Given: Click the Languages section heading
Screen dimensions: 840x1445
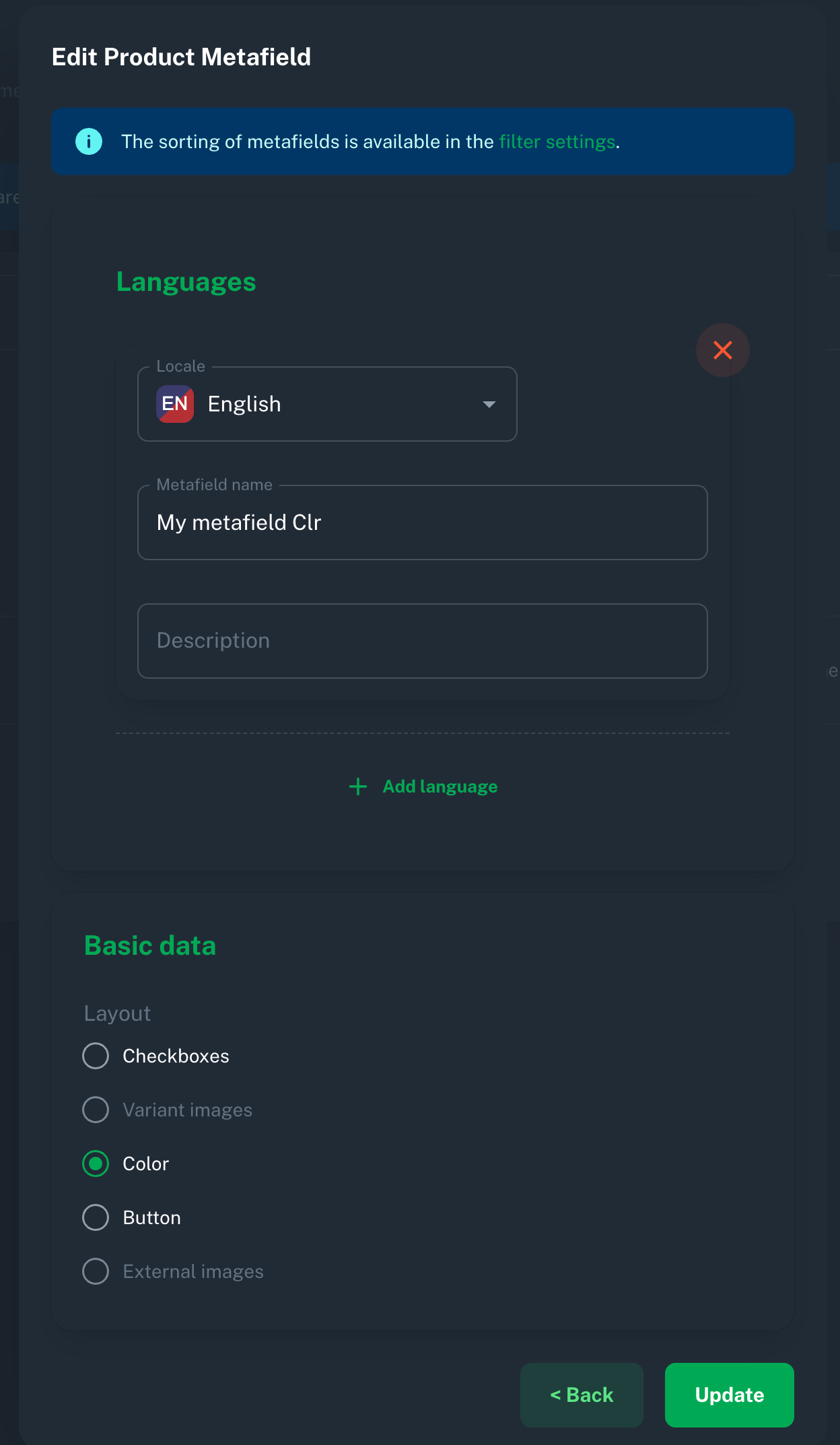Looking at the screenshot, I should (186, 281).
